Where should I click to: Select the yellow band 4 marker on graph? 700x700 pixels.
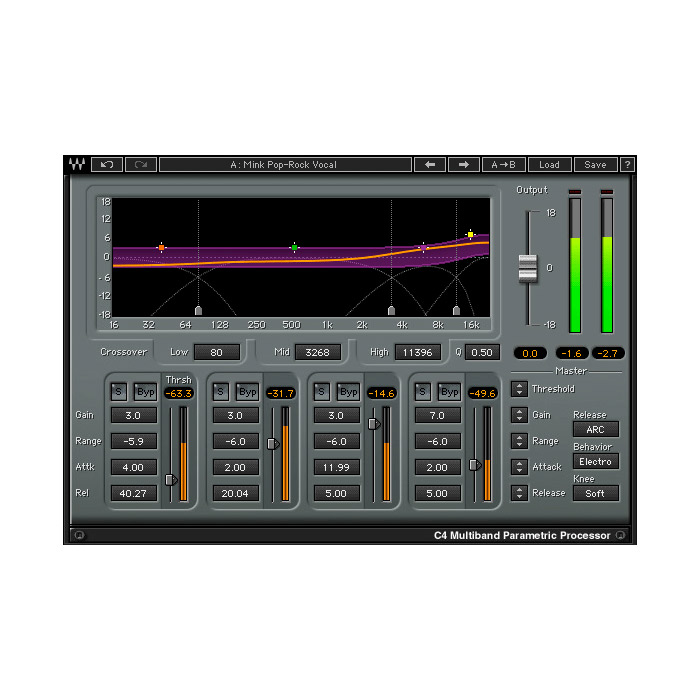[x=470, y=234]
